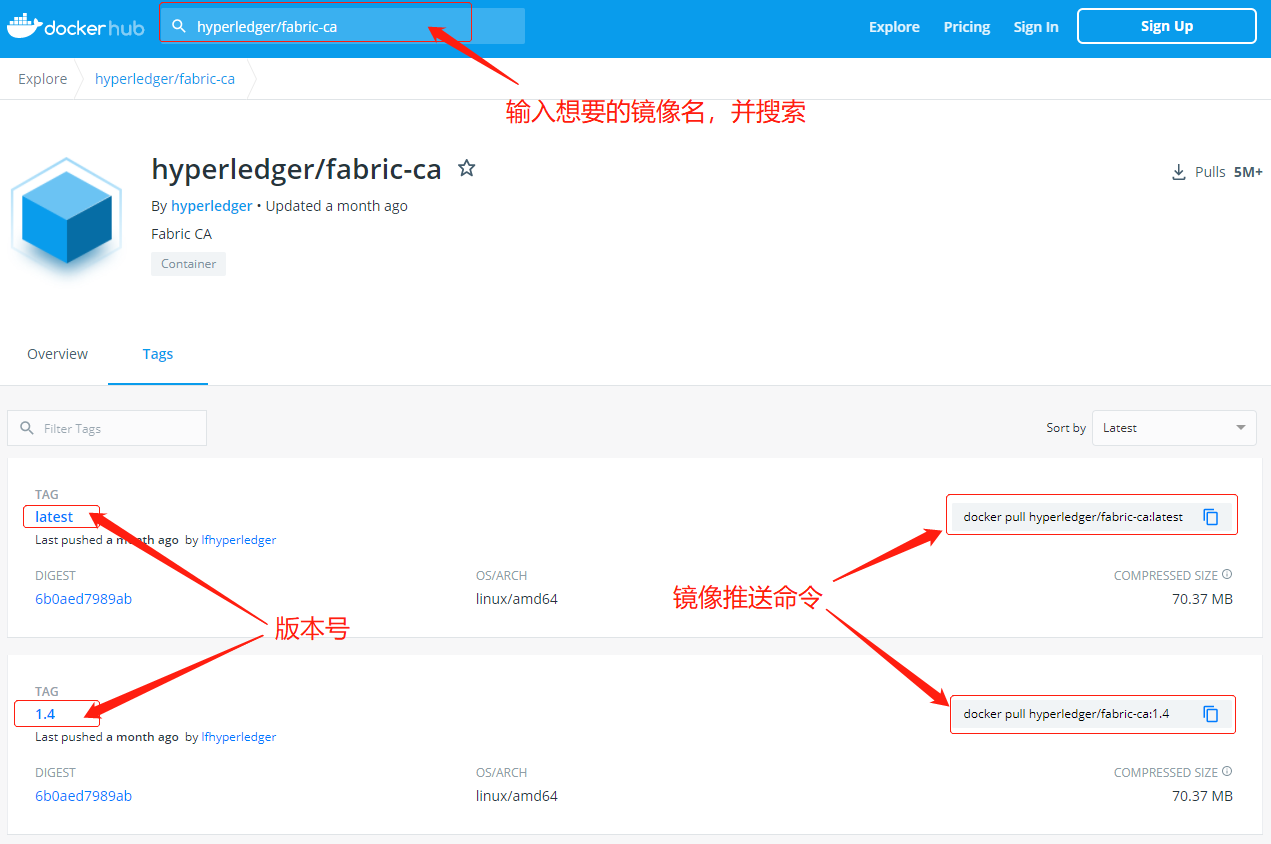The width and height of the screenshot is (1271, 844).
Task: Open the Sort by Latest dropdown
Action: point(1174,428)
